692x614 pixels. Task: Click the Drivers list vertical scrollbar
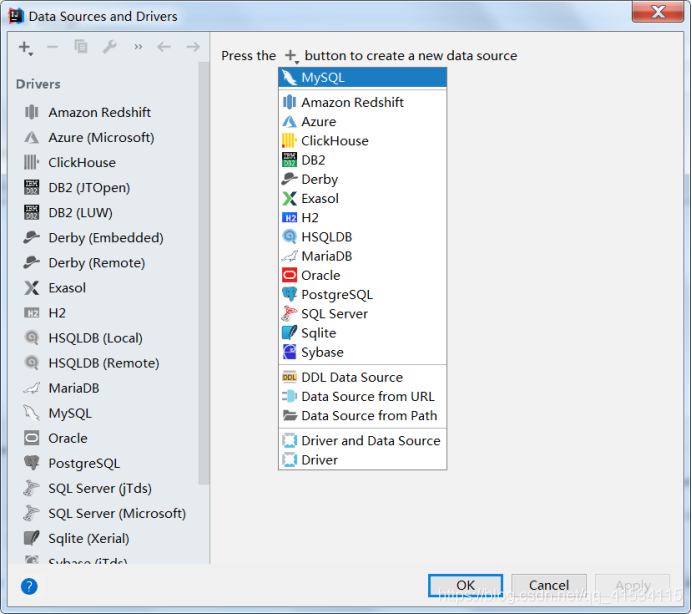click(203, 274)
